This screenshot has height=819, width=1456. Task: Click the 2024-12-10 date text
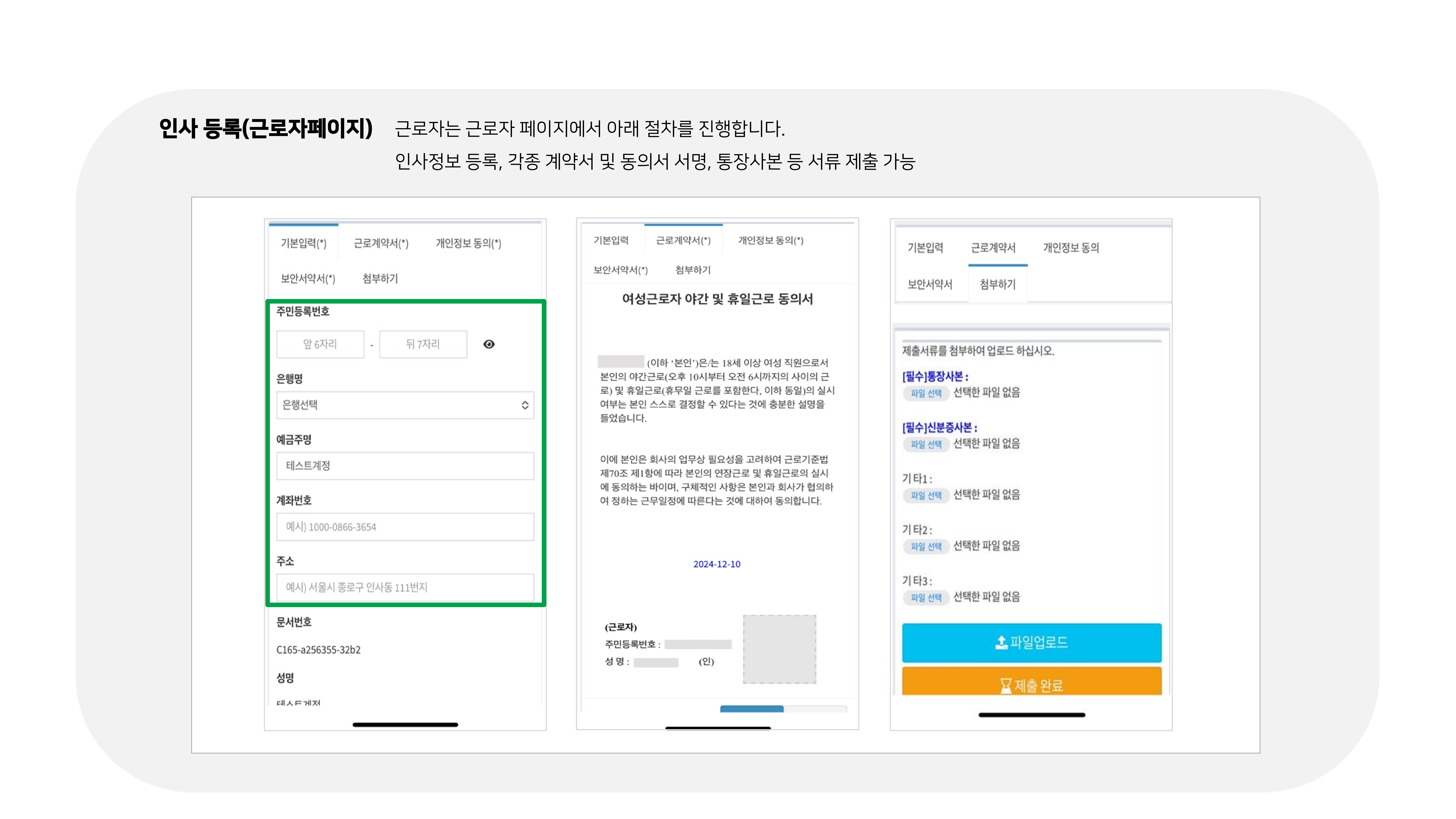click(717, 564)
